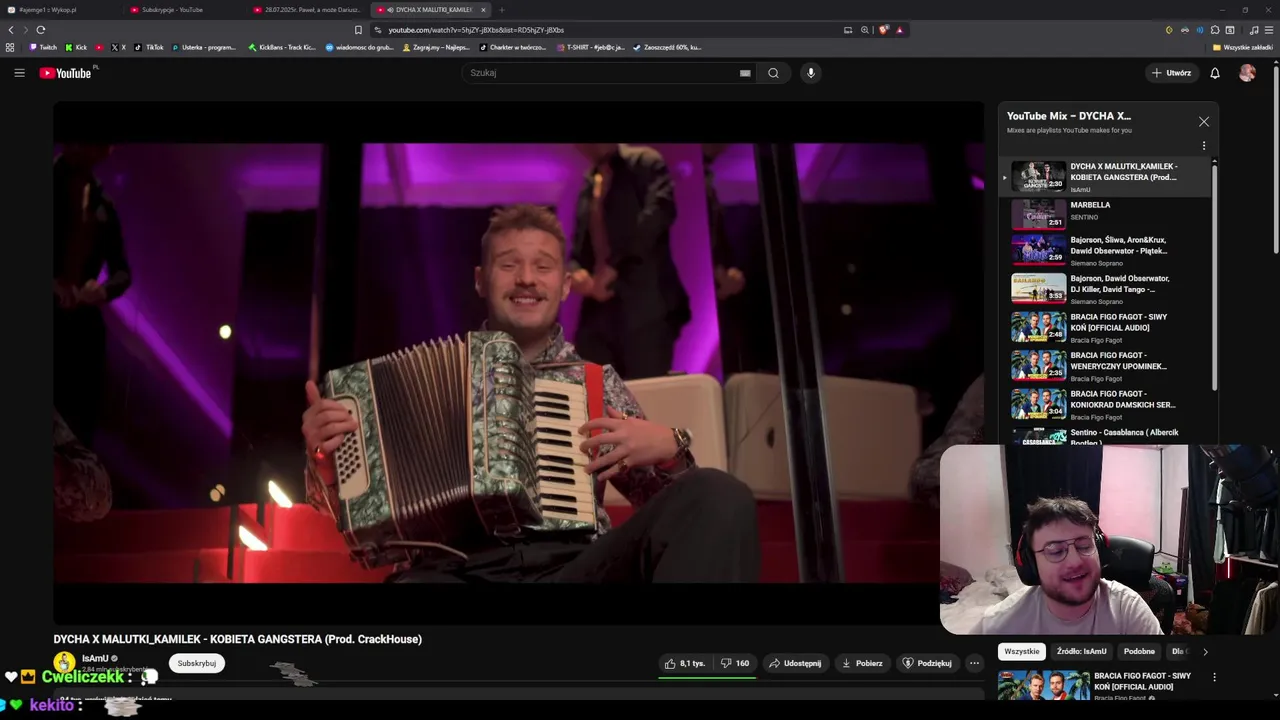
Task: Open the account avatar menu
Action: click(1247, 73)
